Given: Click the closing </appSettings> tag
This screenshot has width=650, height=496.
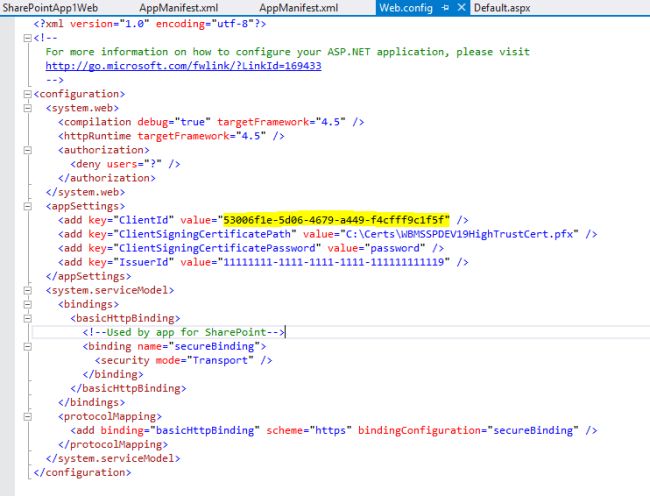Looking at the screenshot, I should click(88, 276).
